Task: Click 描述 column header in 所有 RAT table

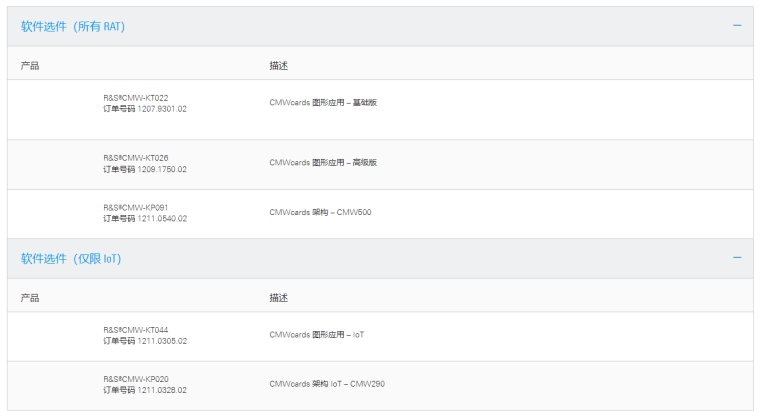Action: (x=278, y=66)
